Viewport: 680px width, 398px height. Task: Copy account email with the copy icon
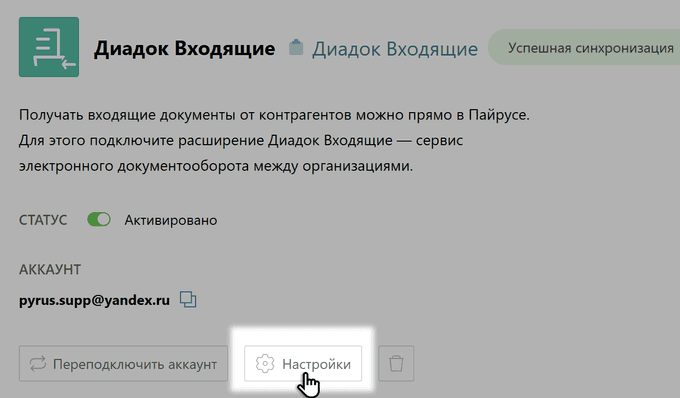[188, 300]
